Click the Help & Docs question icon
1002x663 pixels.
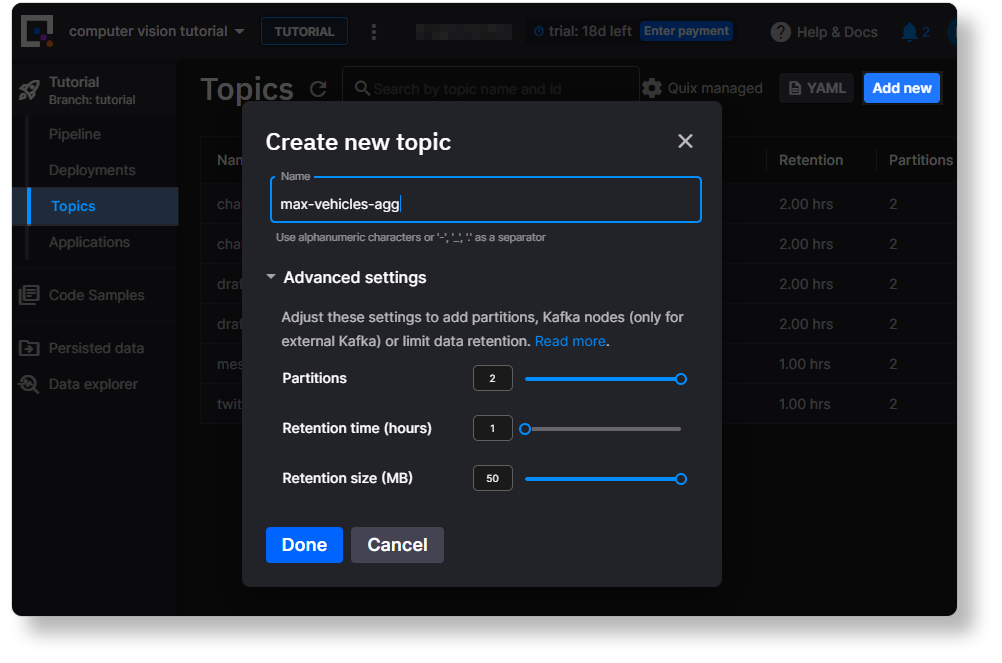(x=780, y=32)
